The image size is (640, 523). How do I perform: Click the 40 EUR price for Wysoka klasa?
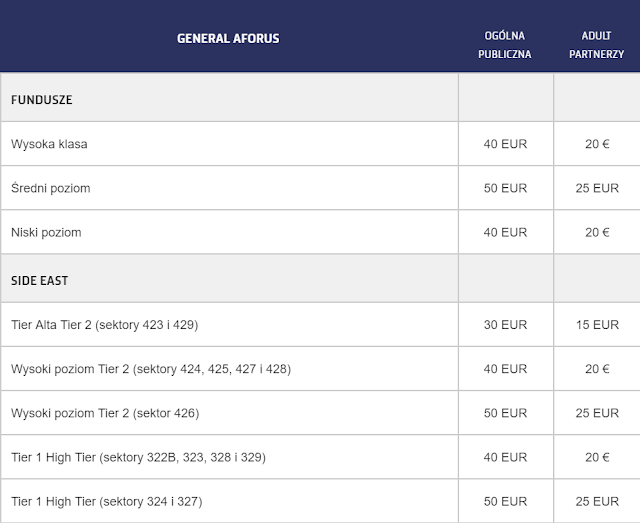point(505,144)
